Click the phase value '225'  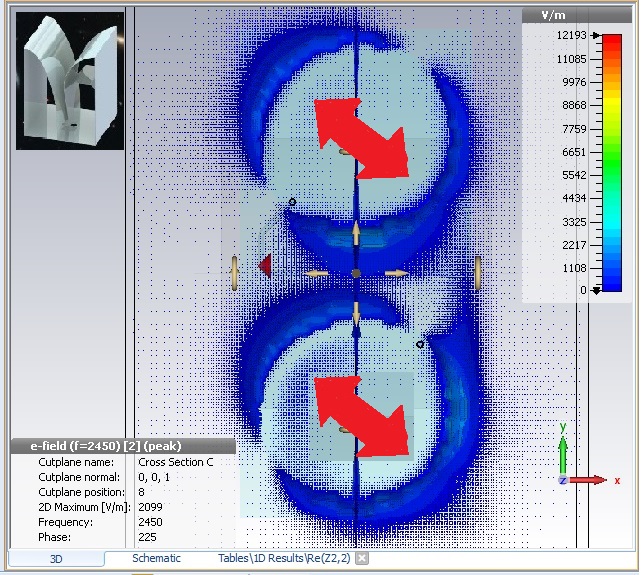147,537
